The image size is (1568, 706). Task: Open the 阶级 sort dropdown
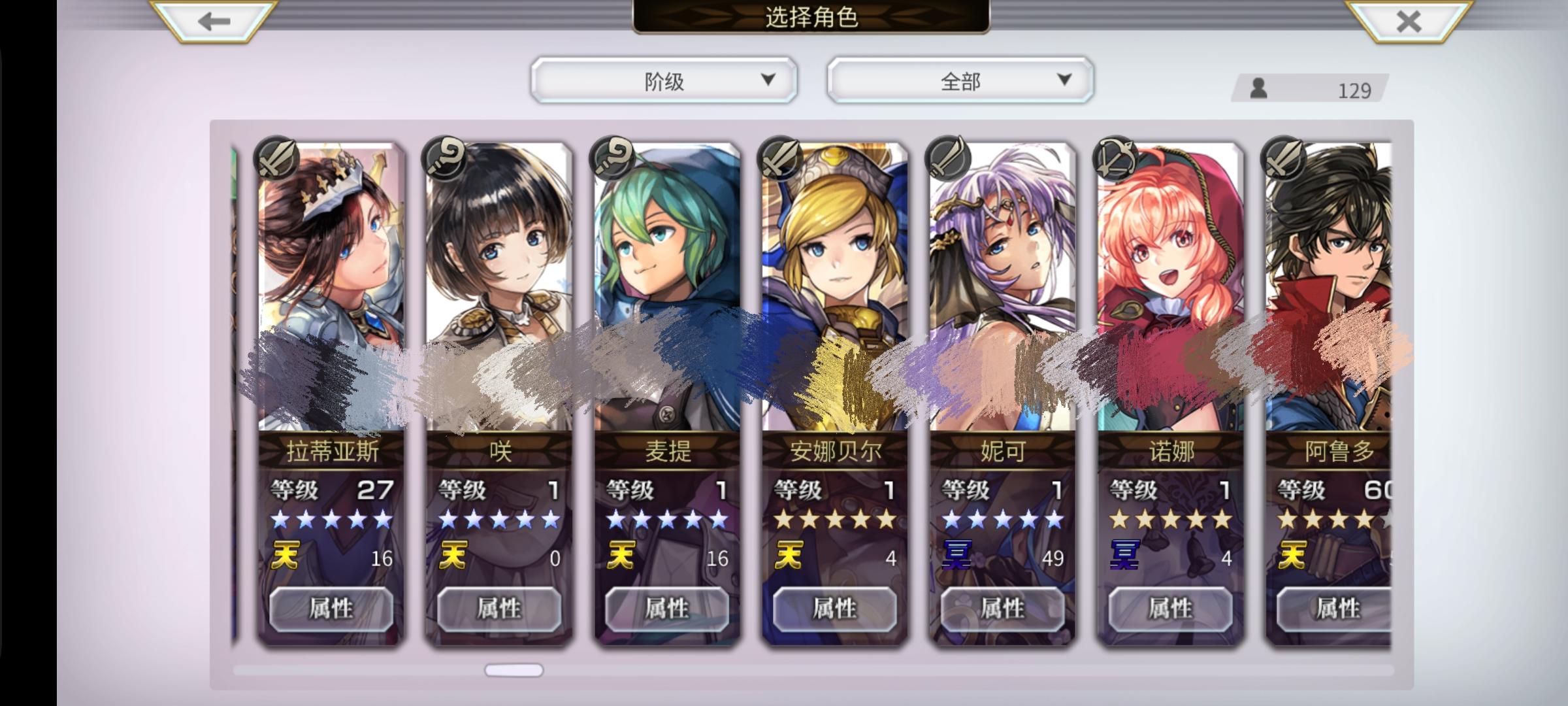coord(664,80)
